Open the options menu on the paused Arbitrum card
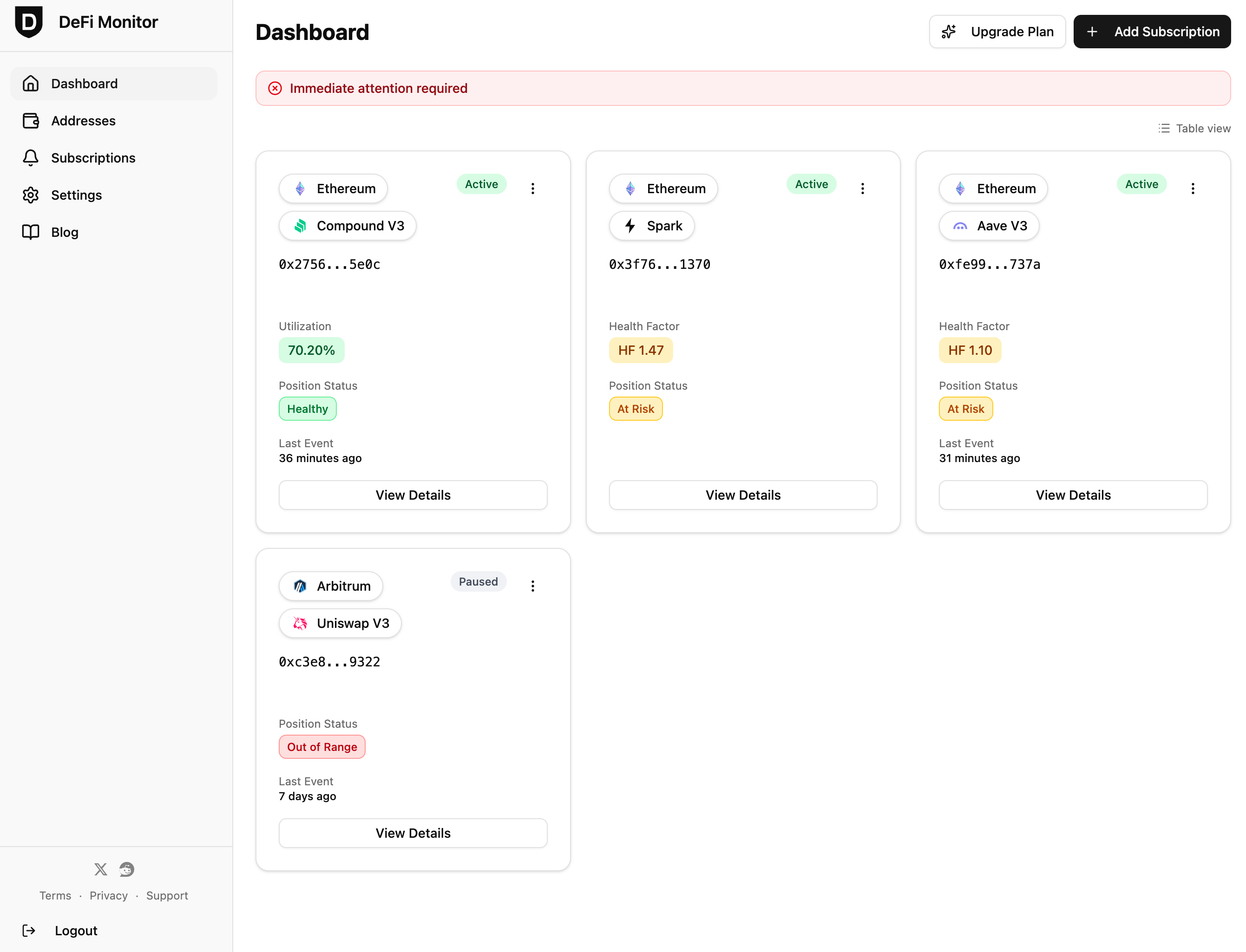 tap(533, 586)
